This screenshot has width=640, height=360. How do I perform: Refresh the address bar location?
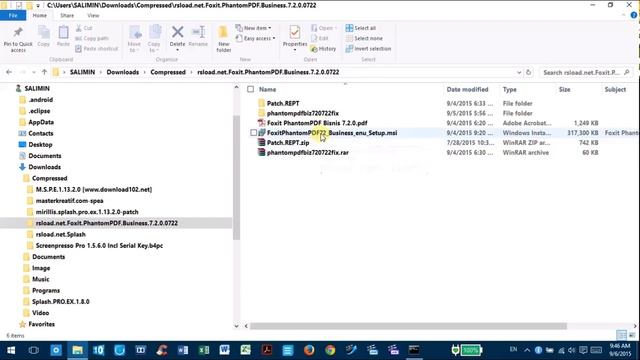click(529, 72)
